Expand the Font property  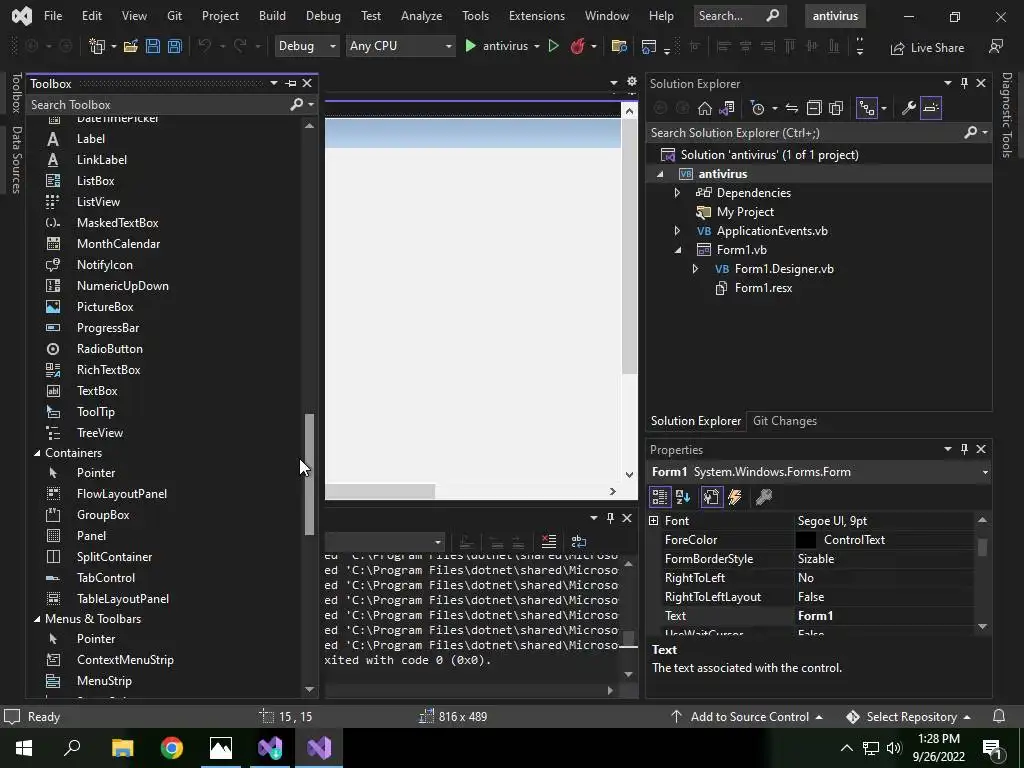654,520
